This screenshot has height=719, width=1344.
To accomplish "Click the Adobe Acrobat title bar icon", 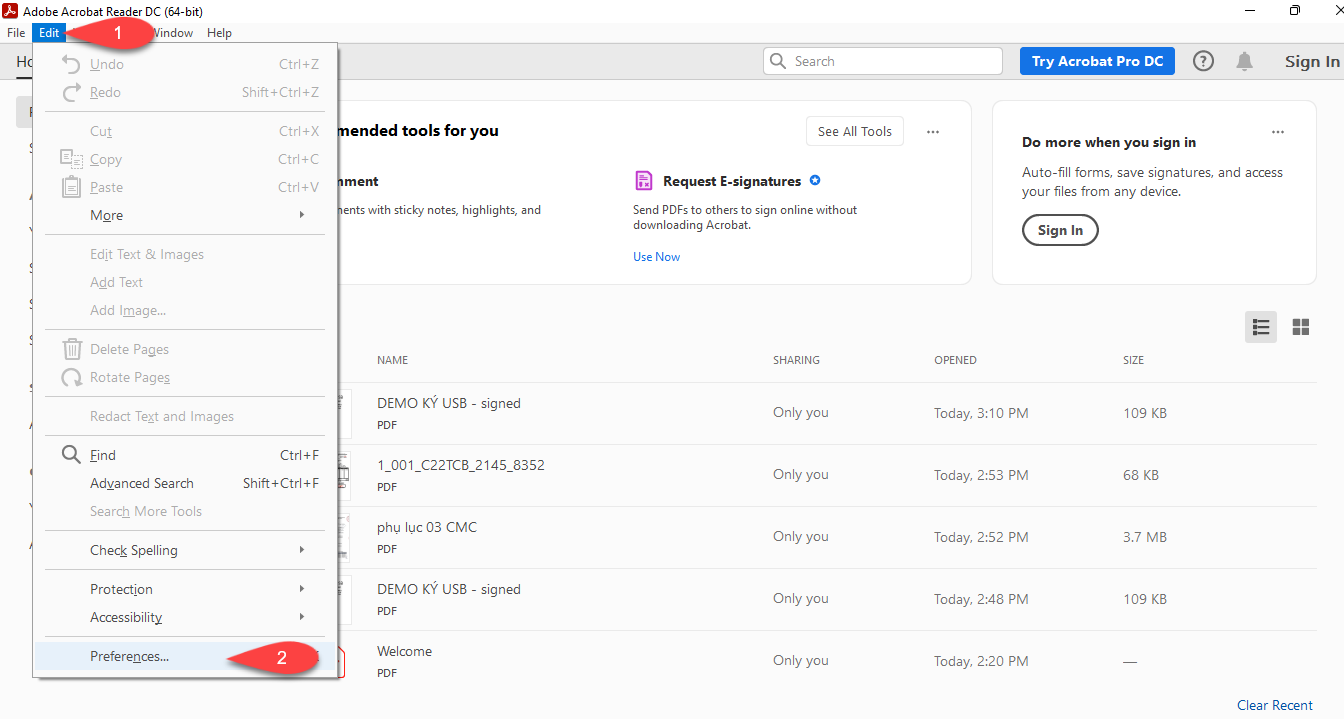I will tap(10, 10).
